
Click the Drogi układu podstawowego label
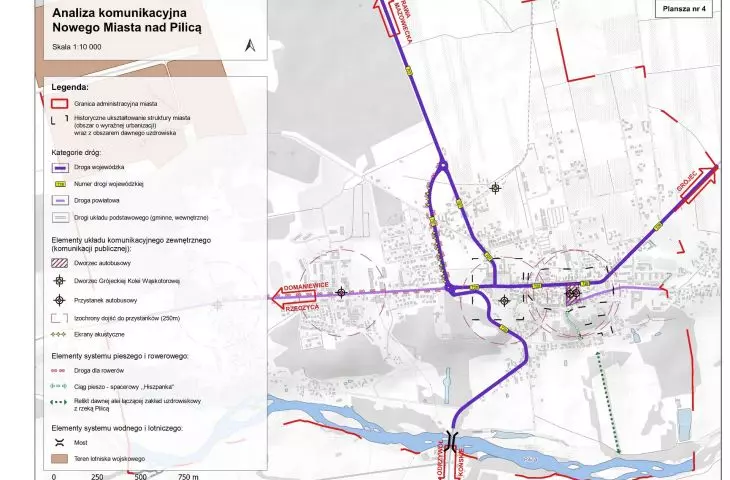point(141,217)
